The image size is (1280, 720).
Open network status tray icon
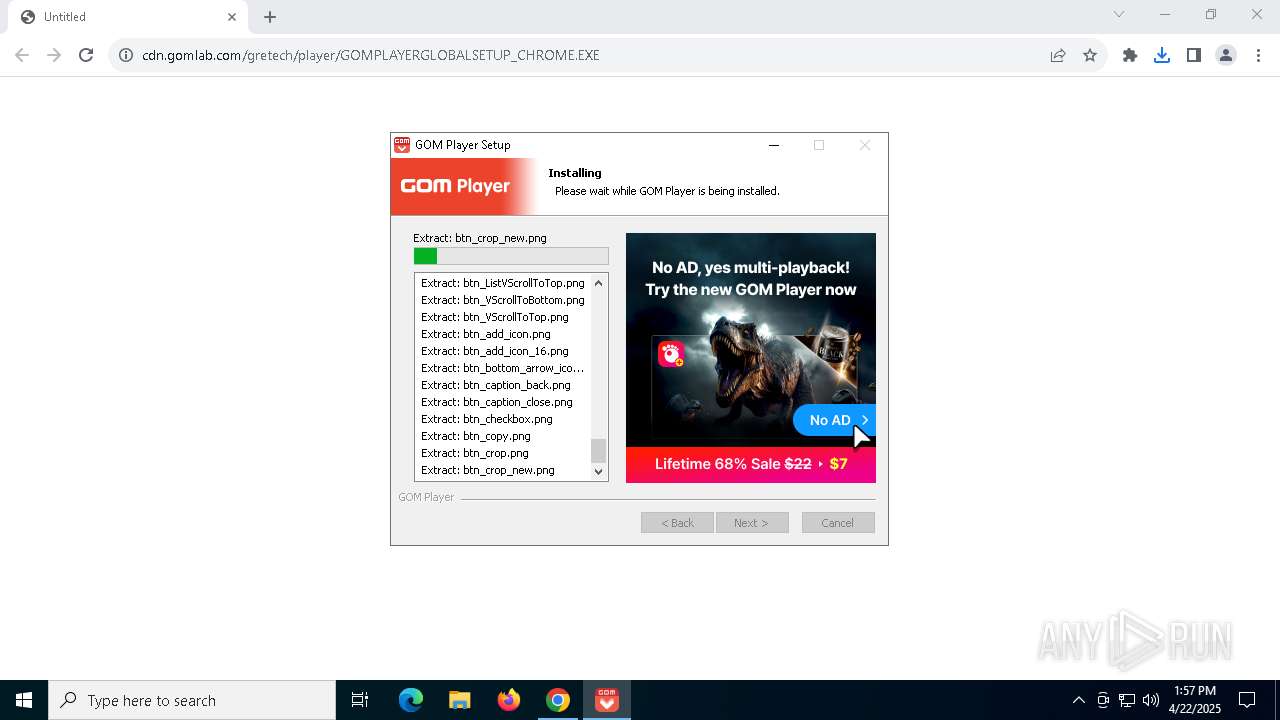click(1127, 700)
